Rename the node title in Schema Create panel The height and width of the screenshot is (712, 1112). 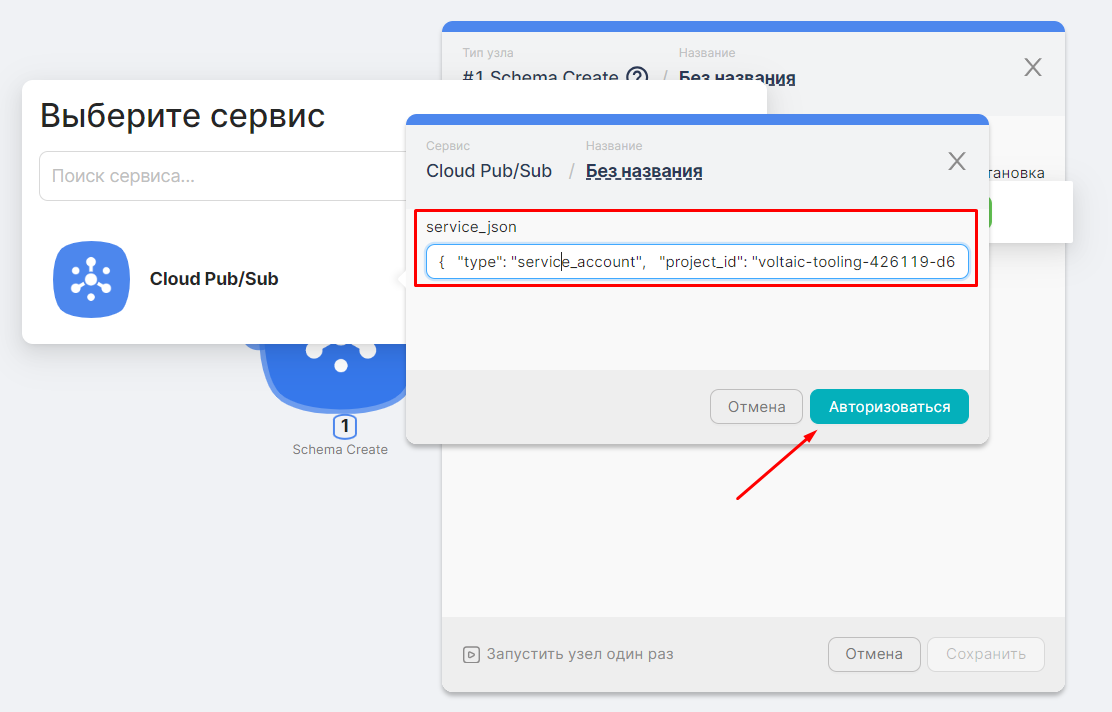click(737, 77)
